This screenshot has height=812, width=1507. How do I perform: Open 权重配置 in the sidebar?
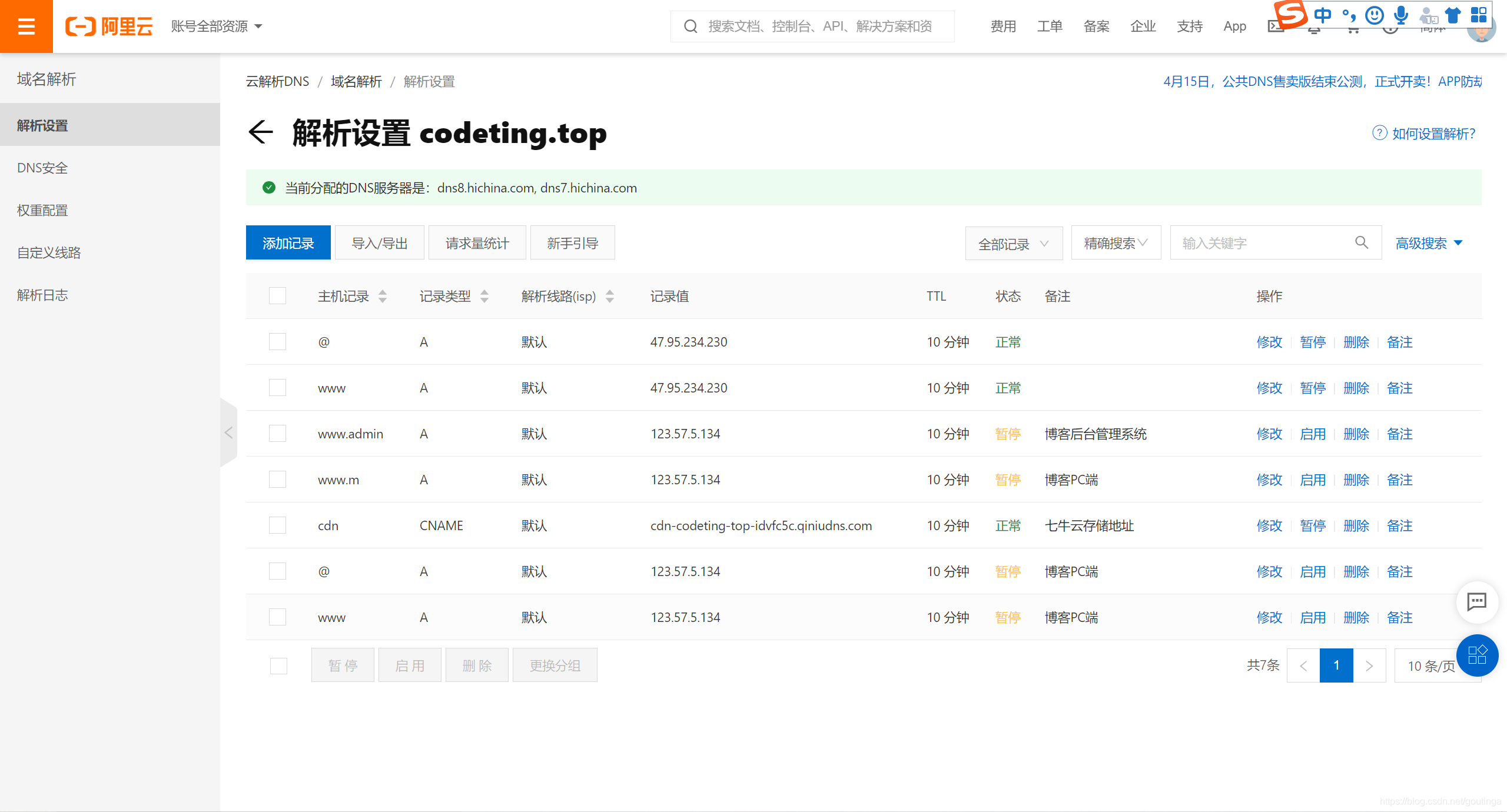[110, 210]
